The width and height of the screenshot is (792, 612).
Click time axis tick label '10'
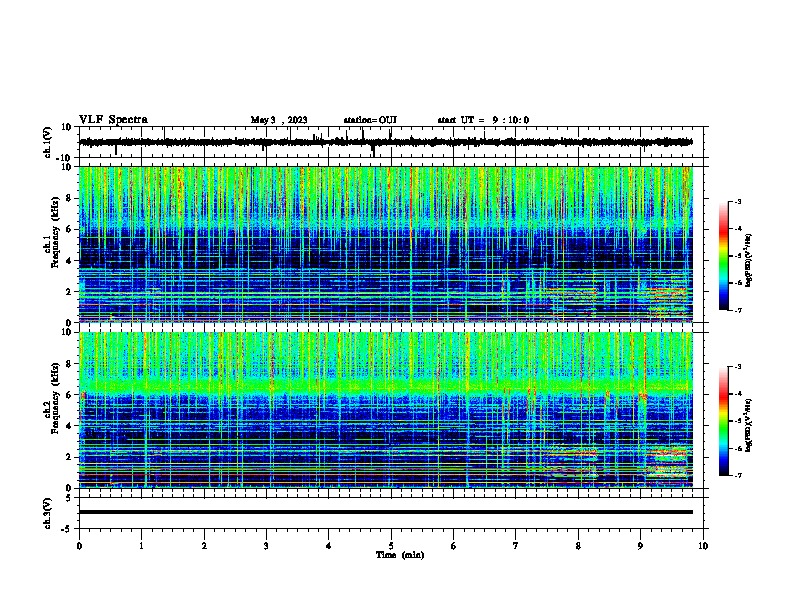[703, 546]
